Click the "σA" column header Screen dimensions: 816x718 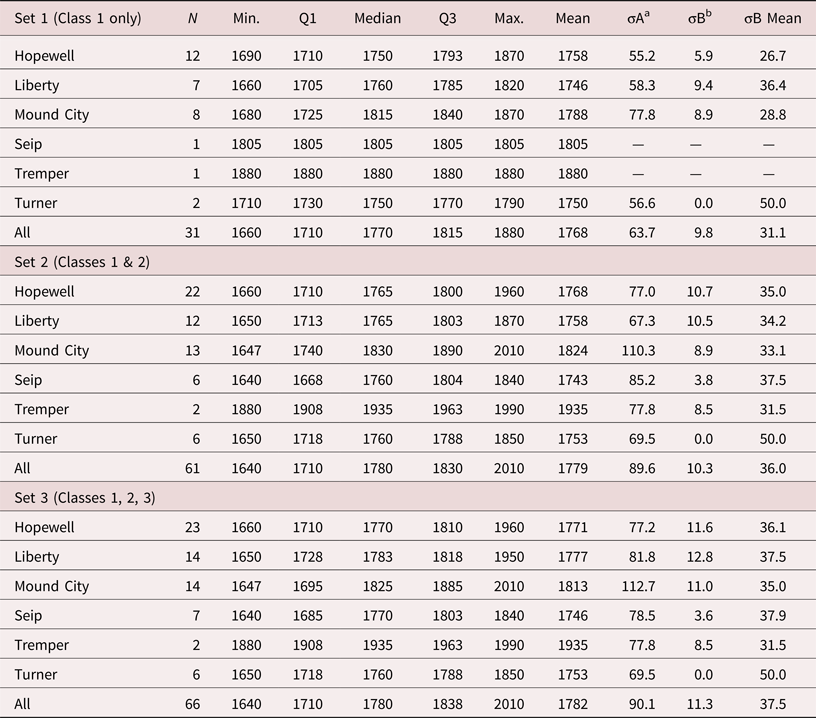[x=634, y=18]
